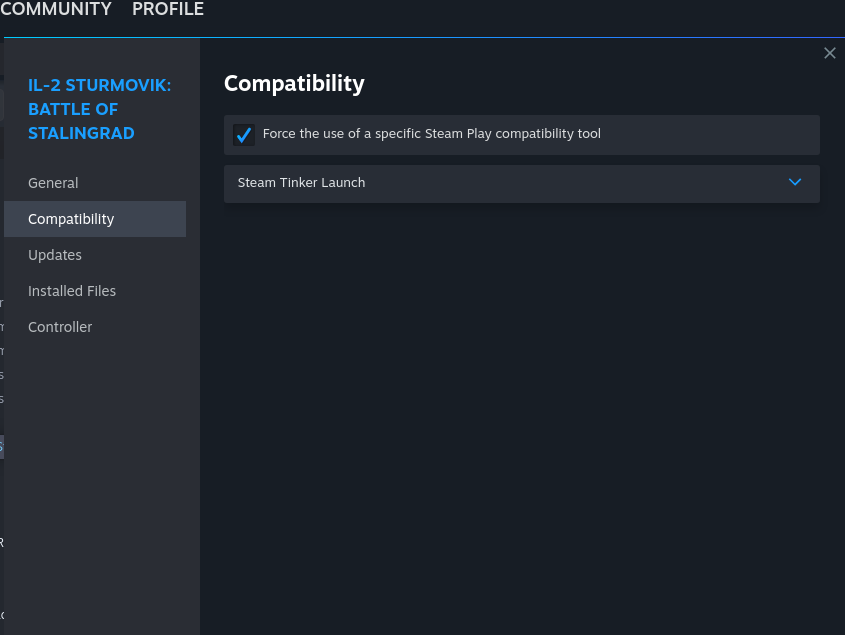Image resolution: width=845 pixels, height=635 pixels.
Task: Click the partially visible library entry ending in R
Action: 3,541
